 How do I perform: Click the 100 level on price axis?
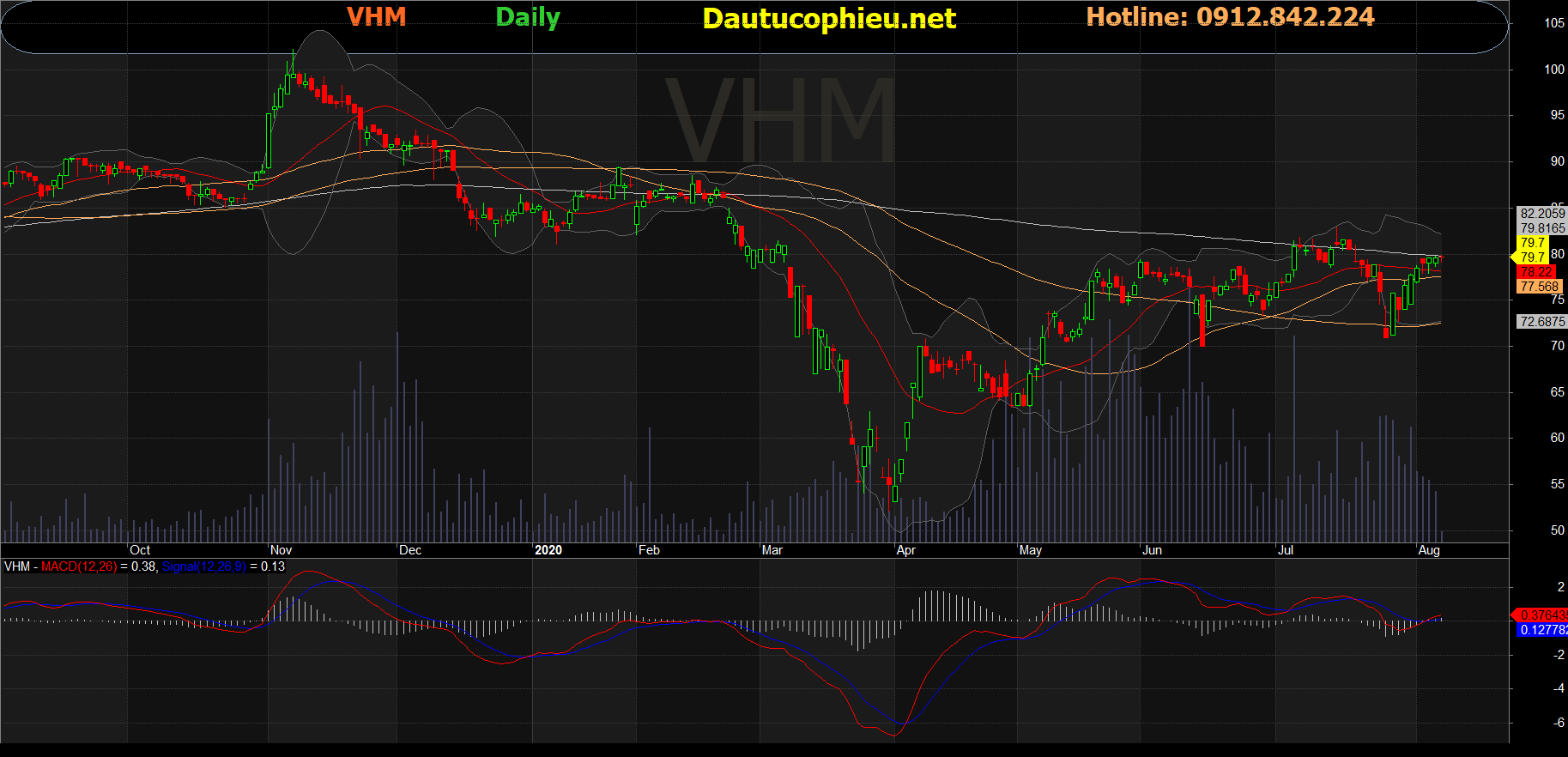(1553, 70)
